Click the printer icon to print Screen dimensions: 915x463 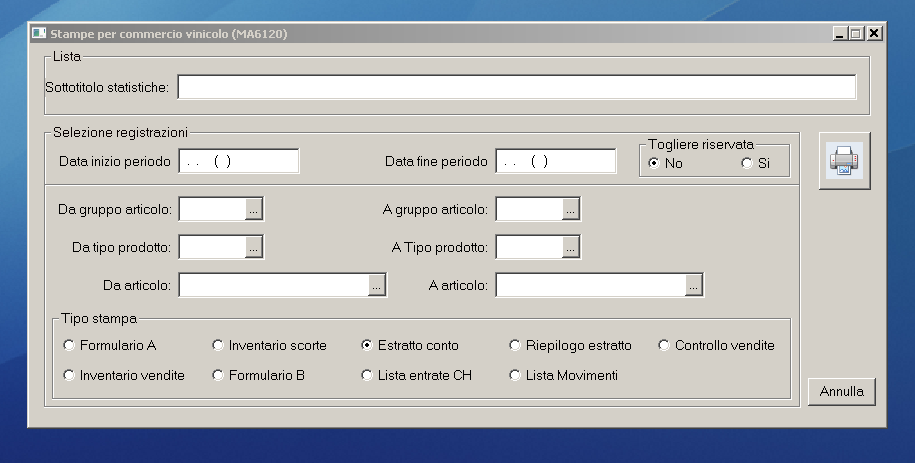coord(844,161)
